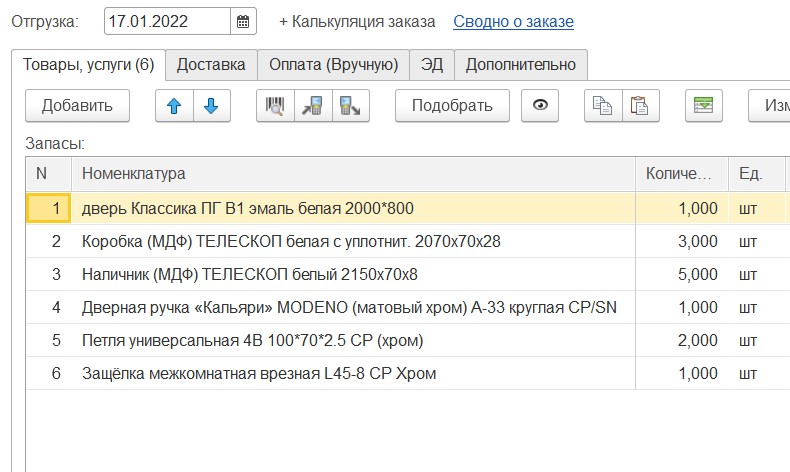The width and height of the screenshot is (790, 472).
Task: Click unload to data terminal icon
Action: coord(350,106)
